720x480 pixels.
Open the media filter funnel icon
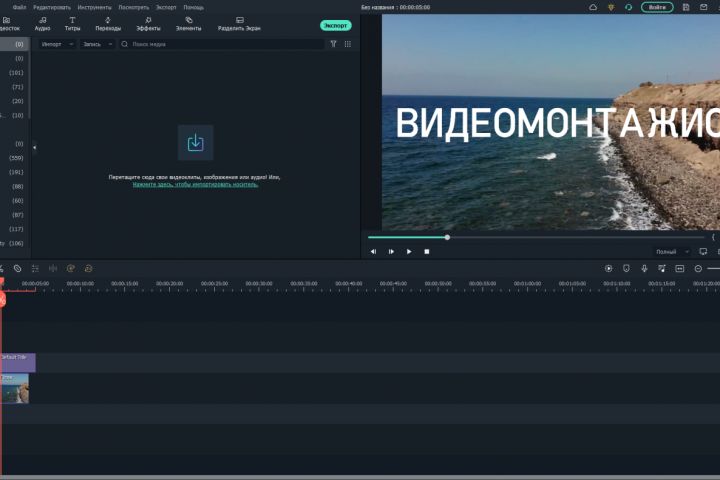(333, 44)
